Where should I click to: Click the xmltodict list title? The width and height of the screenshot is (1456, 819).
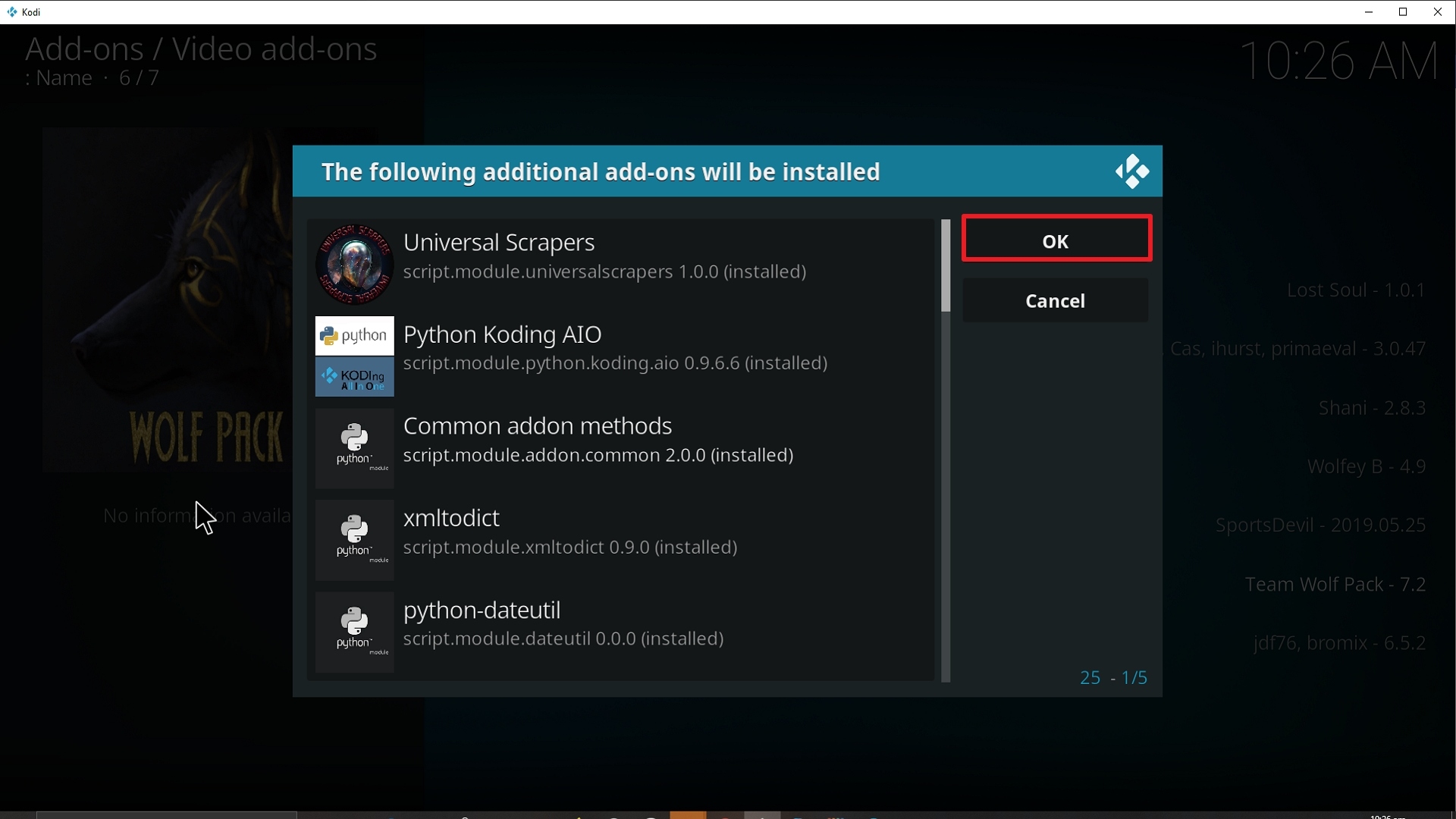click(451, 518)
